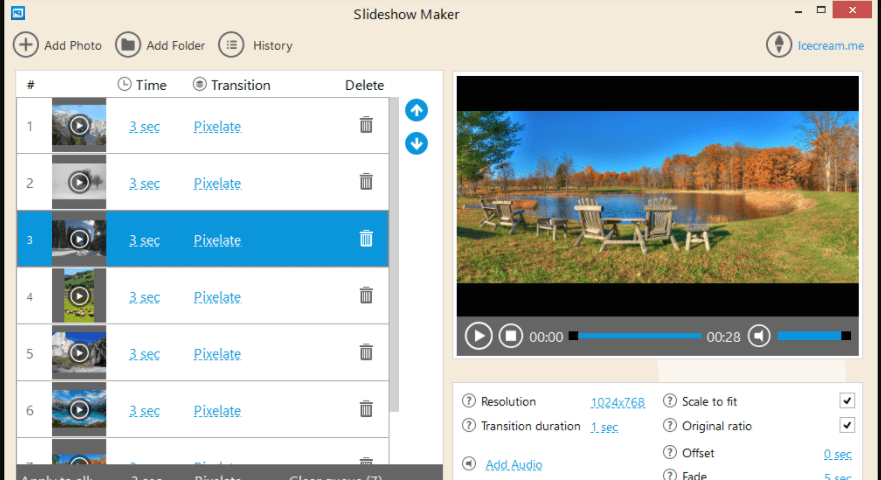This screenshot has height=480, width=881.
Task: Click the Time column header
Action: 142,85
